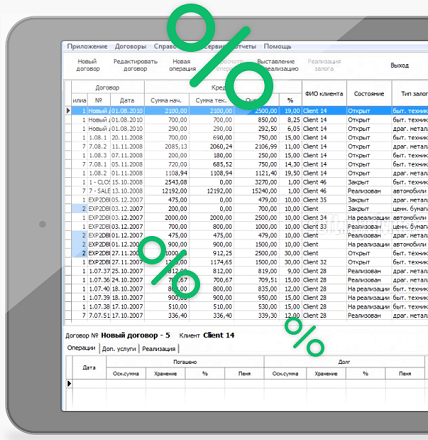Sort by Состояние column header
Viewport: 428px width, 440px height.
tap(369, 94)
